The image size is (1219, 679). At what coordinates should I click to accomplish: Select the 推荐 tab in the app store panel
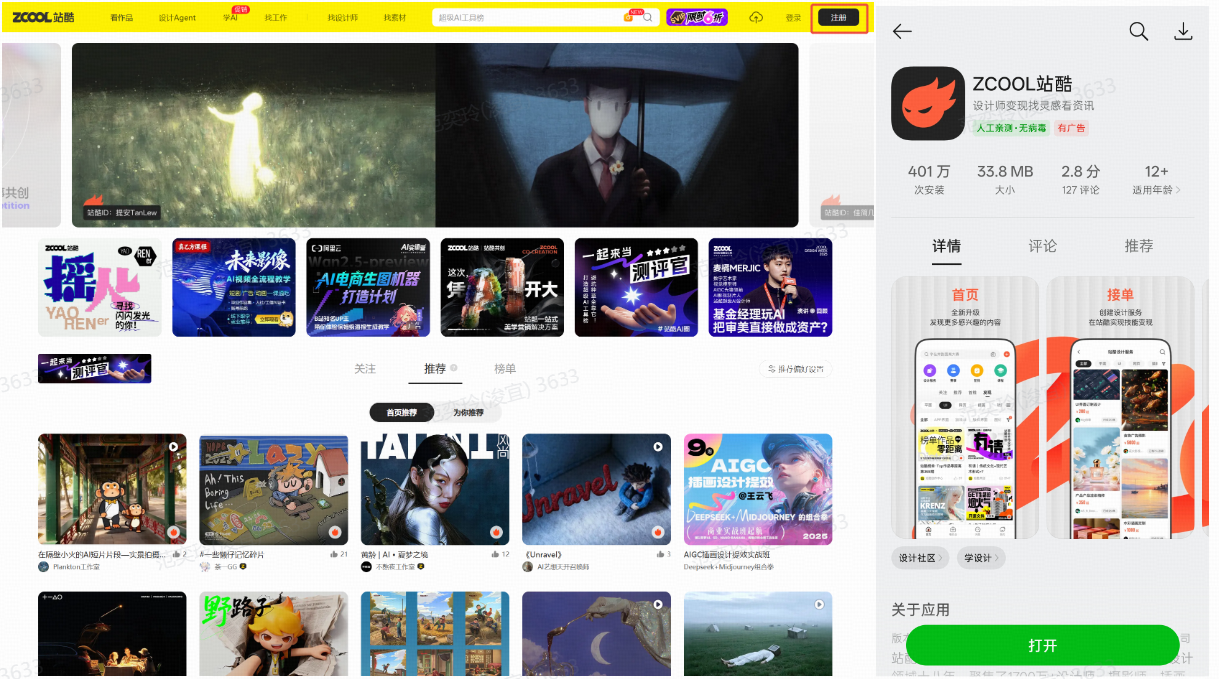pyautogui.click(x=1139, y=246)
